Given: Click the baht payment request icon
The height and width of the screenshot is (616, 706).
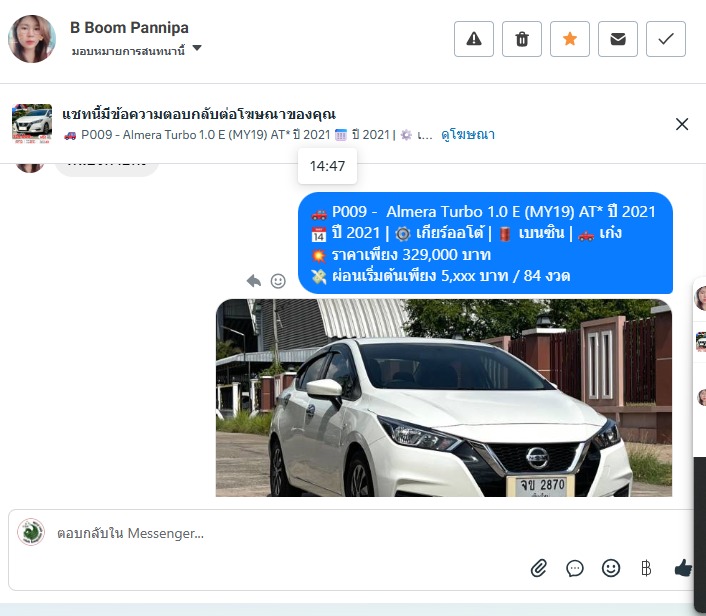Looking at the screenshot, I should tap(646, 568).
